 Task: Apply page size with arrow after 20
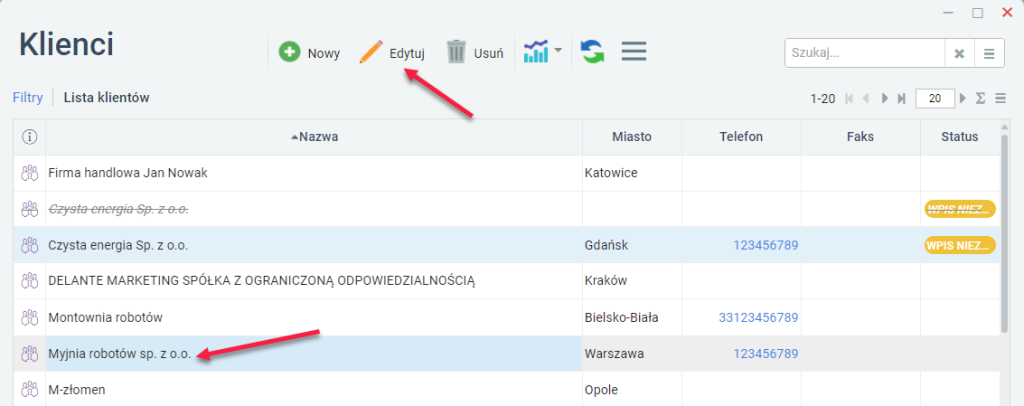(963, 99)
